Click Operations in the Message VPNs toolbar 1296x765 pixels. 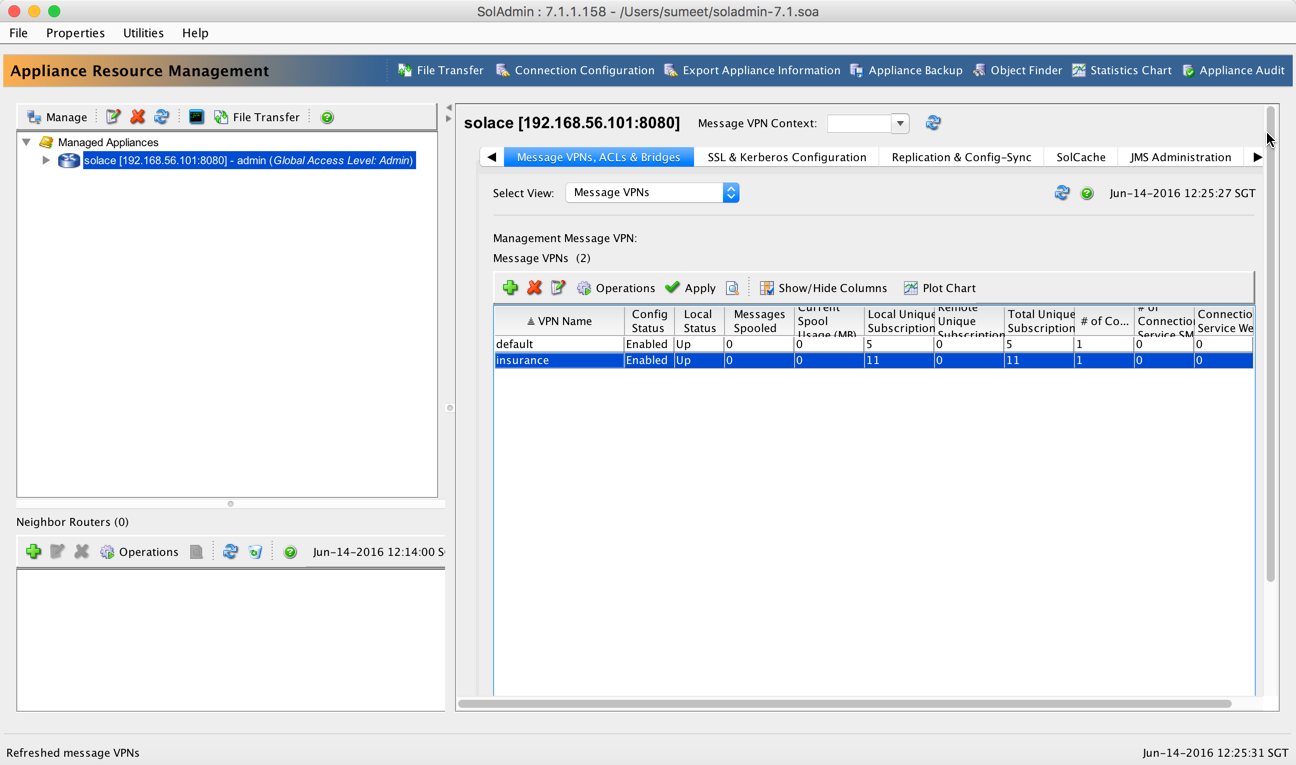tap(615, 288)
